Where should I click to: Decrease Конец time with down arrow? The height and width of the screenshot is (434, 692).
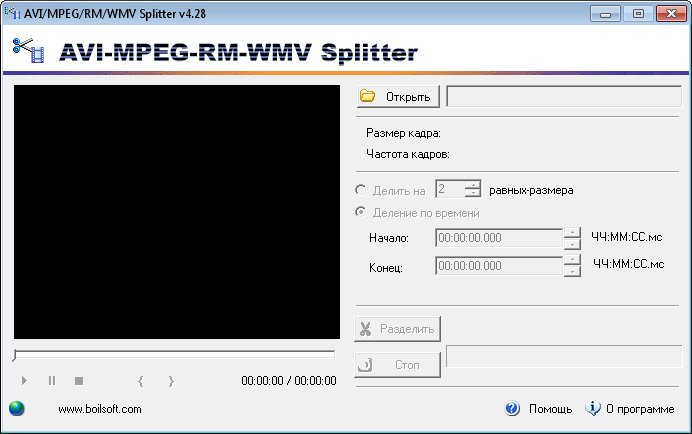572,271
